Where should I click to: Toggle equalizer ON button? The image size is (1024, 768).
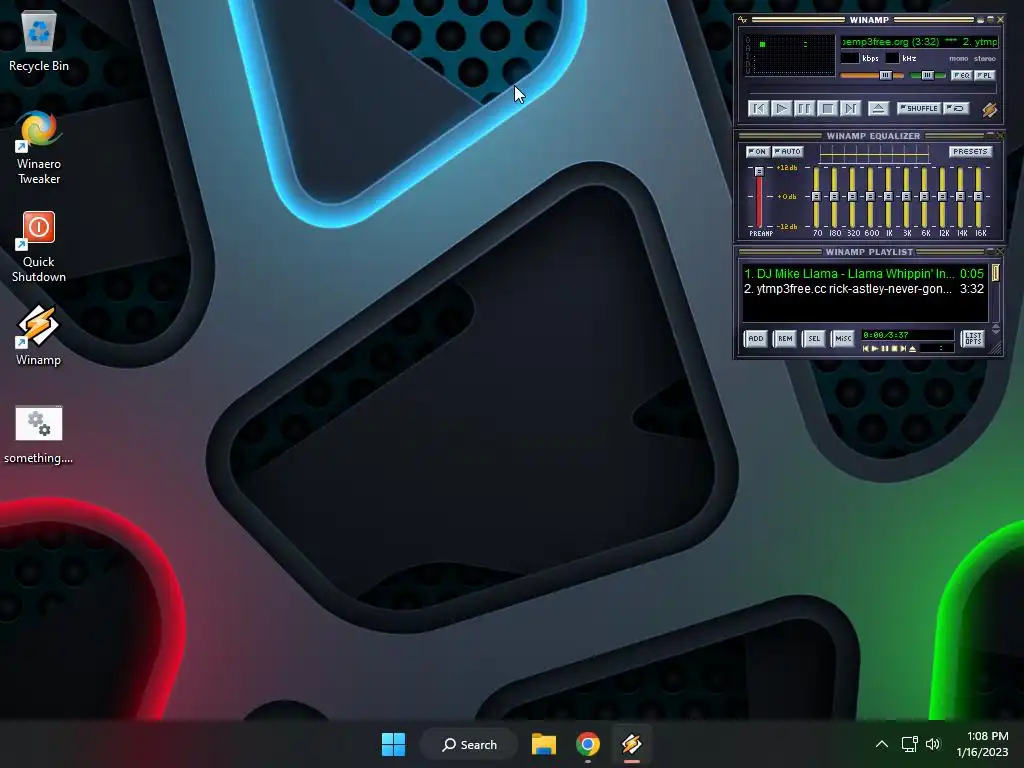[758, 152]
